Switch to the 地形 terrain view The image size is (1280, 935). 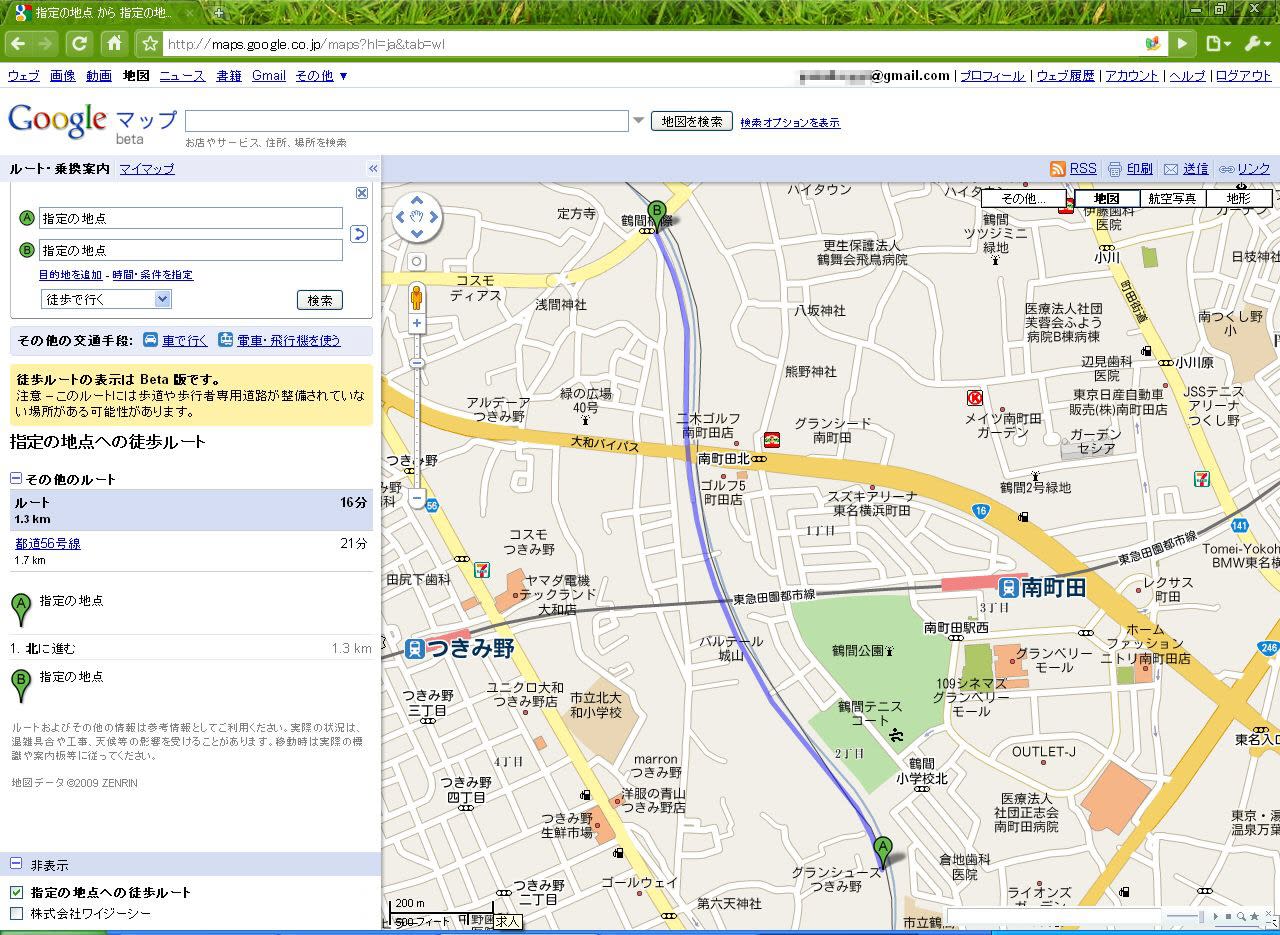click(x=1238, y=198)
